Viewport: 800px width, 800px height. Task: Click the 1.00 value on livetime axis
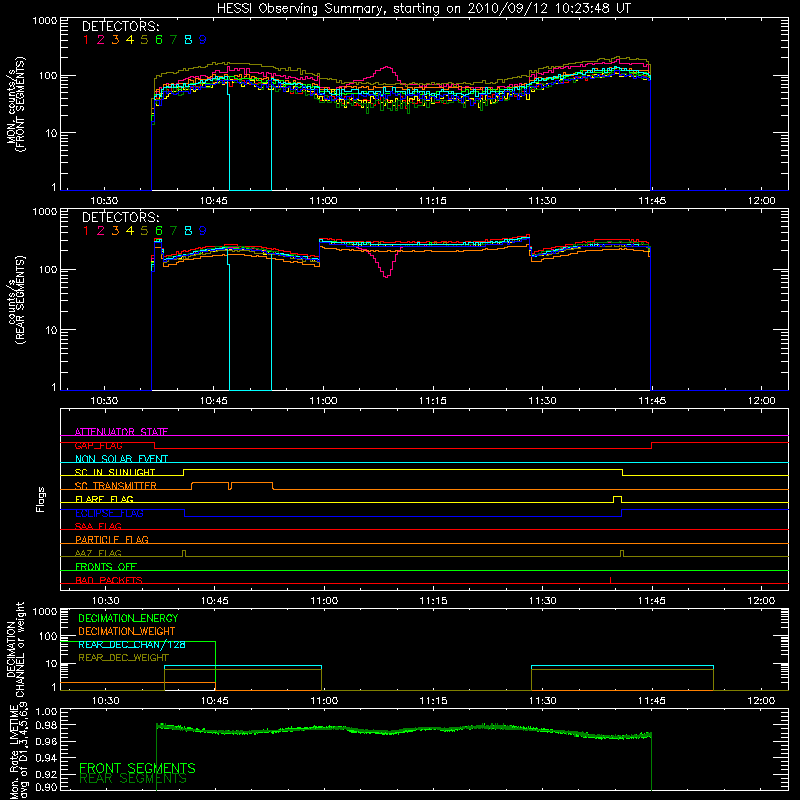tap(46, 711)
